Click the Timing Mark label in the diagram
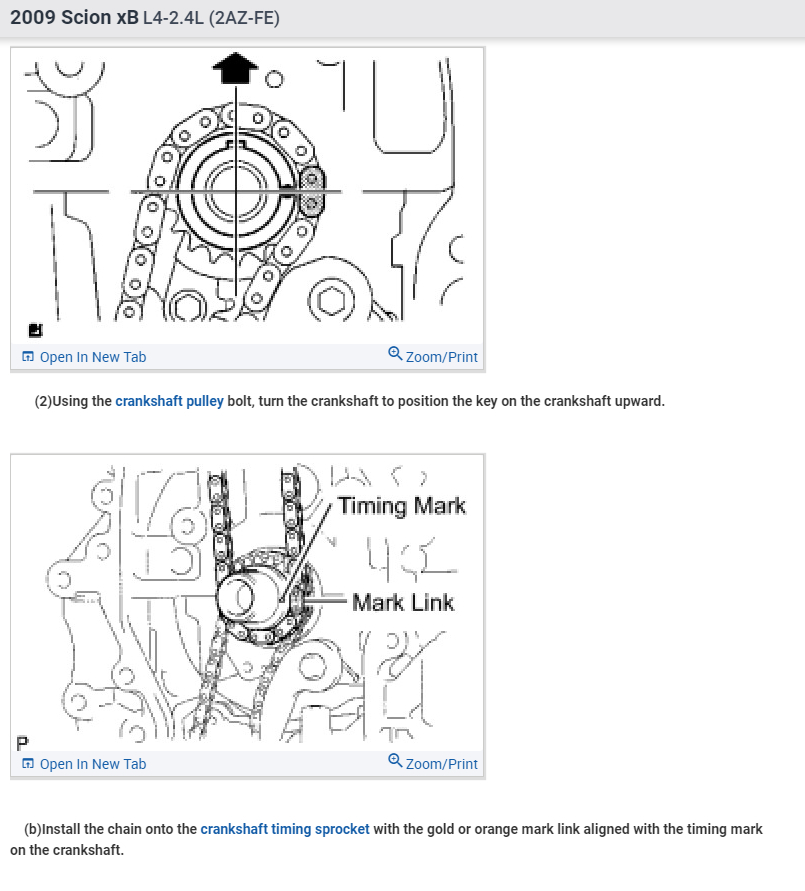805x891 pixels. pos(402,506)
